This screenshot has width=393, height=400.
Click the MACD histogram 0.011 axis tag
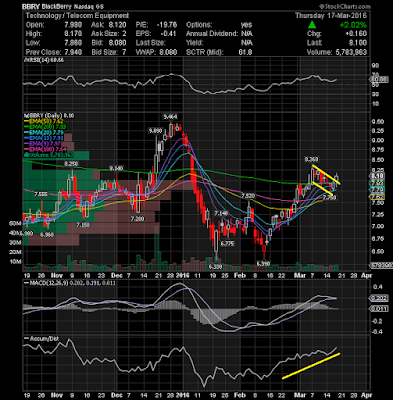[379, 309]
